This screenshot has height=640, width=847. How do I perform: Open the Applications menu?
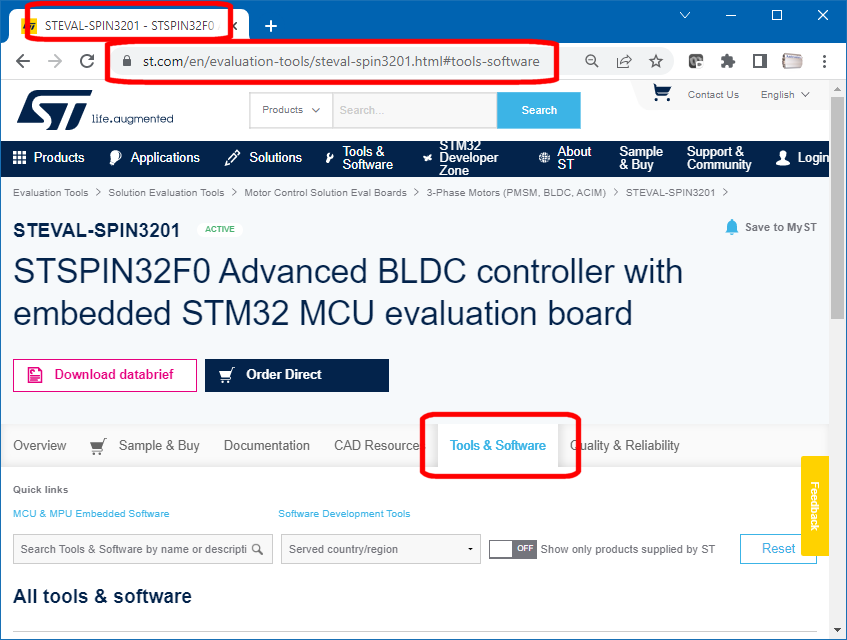[154, 158]
